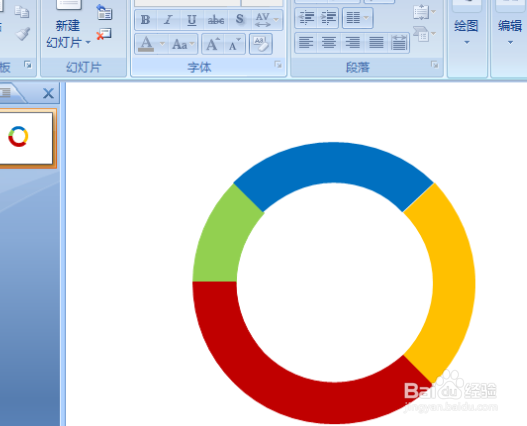The image size is (527, 426).
Task: Align text left
Action: click(x=306, y=43)
